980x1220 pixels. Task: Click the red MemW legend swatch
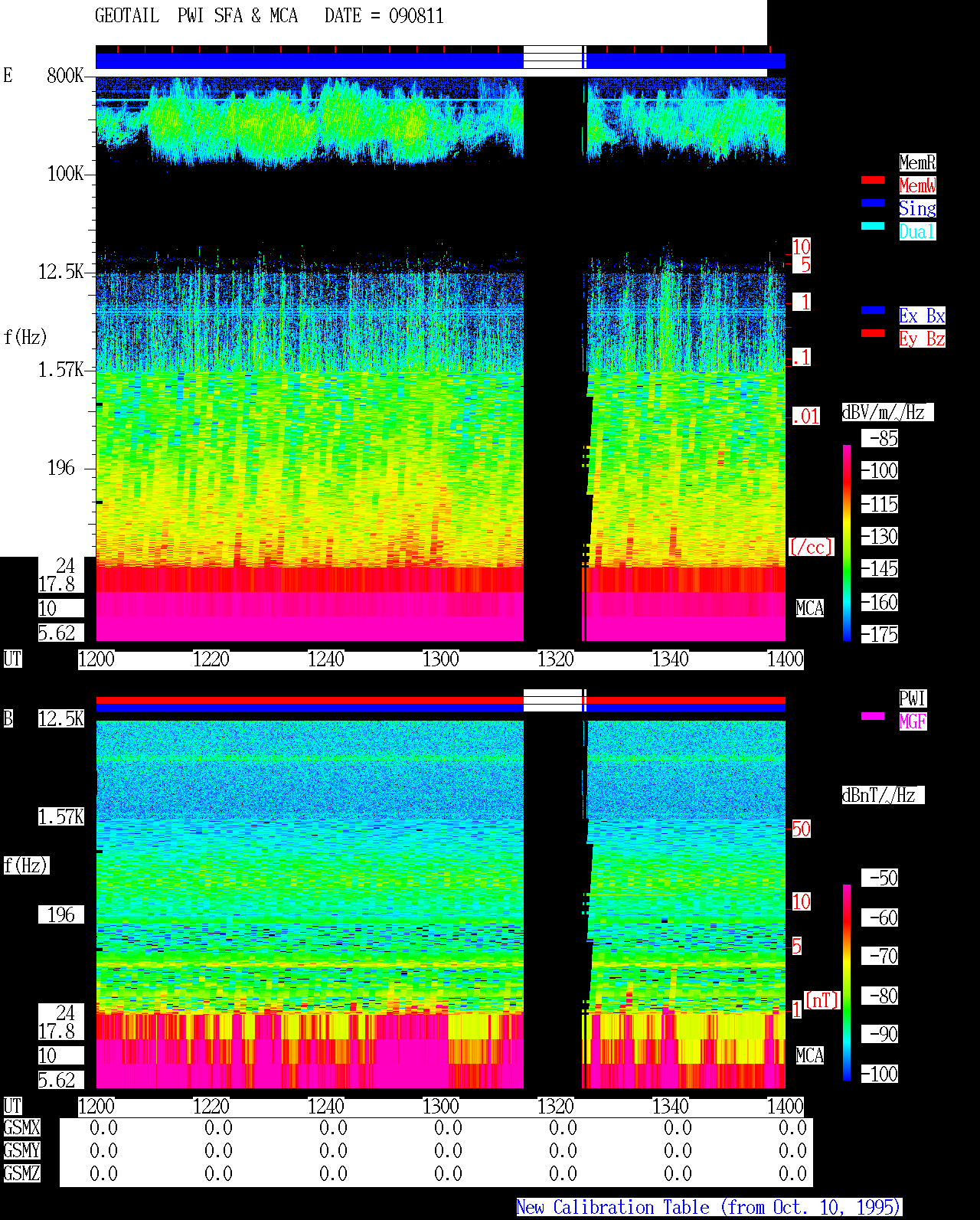pyautogui.click(x=873, y=180)
